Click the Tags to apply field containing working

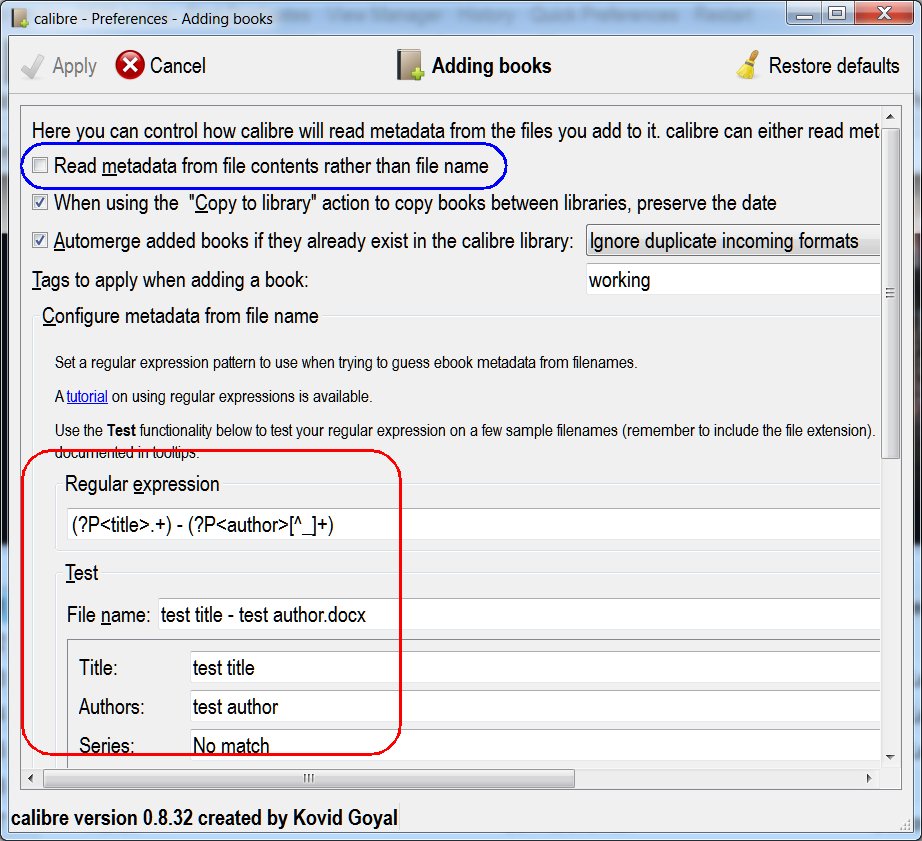[733, 279]
